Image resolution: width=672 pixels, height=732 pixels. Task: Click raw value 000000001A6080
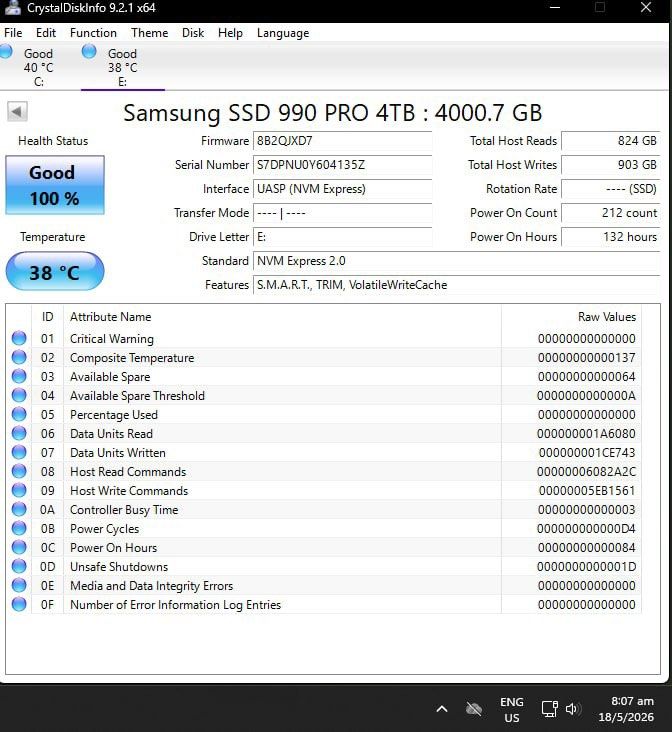pos(586,434)
